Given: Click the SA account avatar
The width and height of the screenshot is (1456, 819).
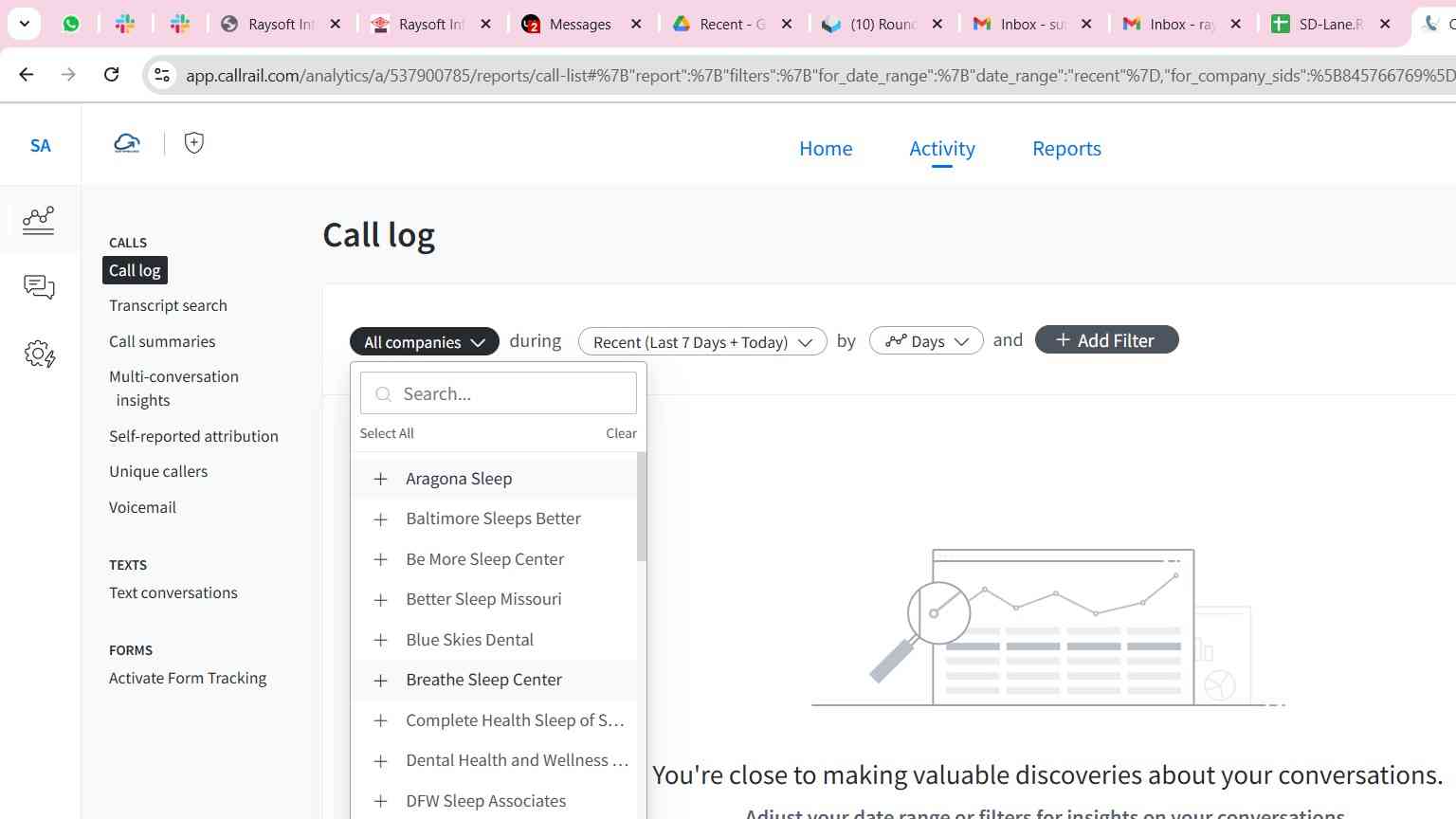Looking at the screenshot, I should [40, 145].
